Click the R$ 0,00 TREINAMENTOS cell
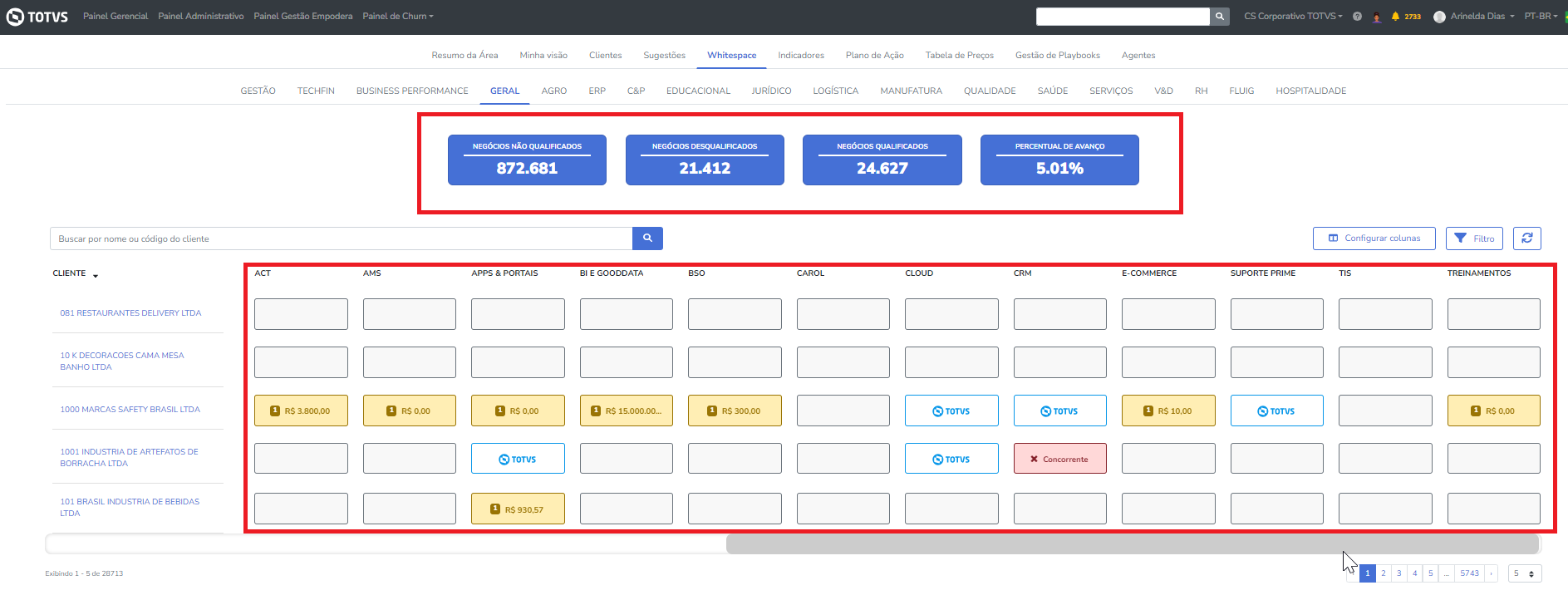The width and height of the screenshot is (1568, 595). 1494,411
